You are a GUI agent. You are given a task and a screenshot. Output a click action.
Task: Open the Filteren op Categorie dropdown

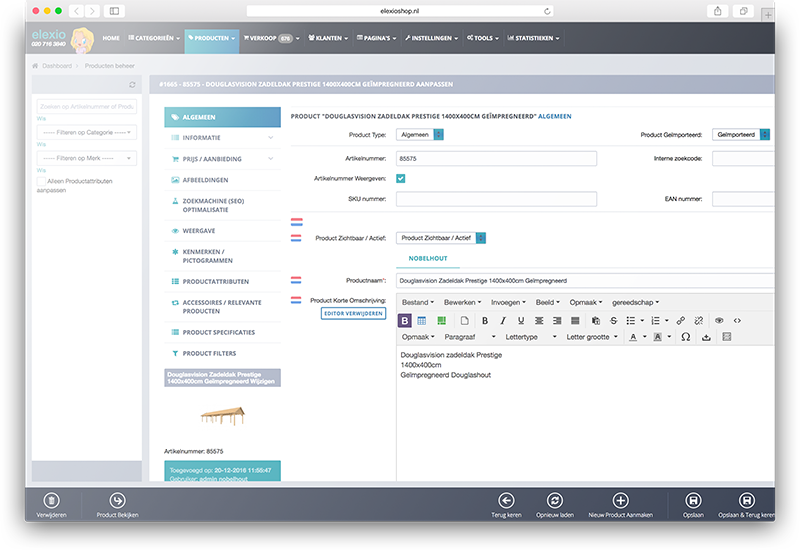87,133
